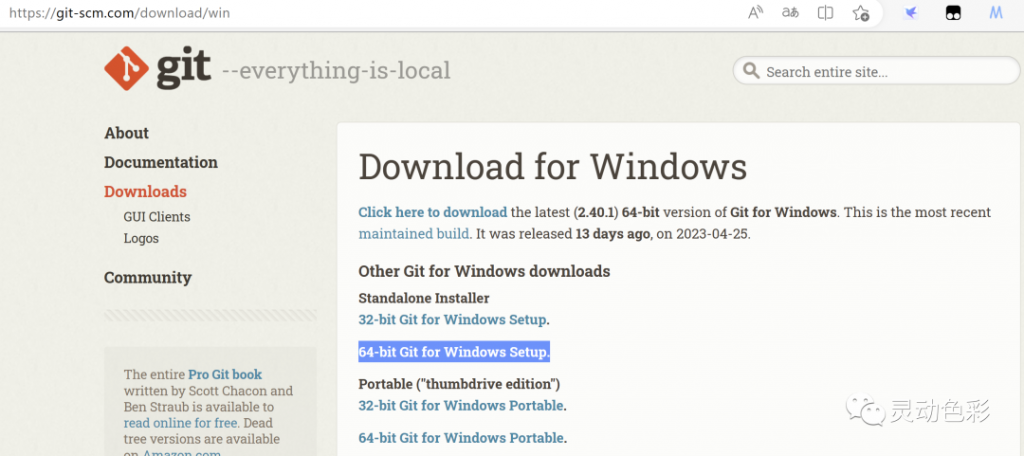Screen dimensions: 1024x456
Task: Open the 'maintained build' link
Action: click(414, 234)
